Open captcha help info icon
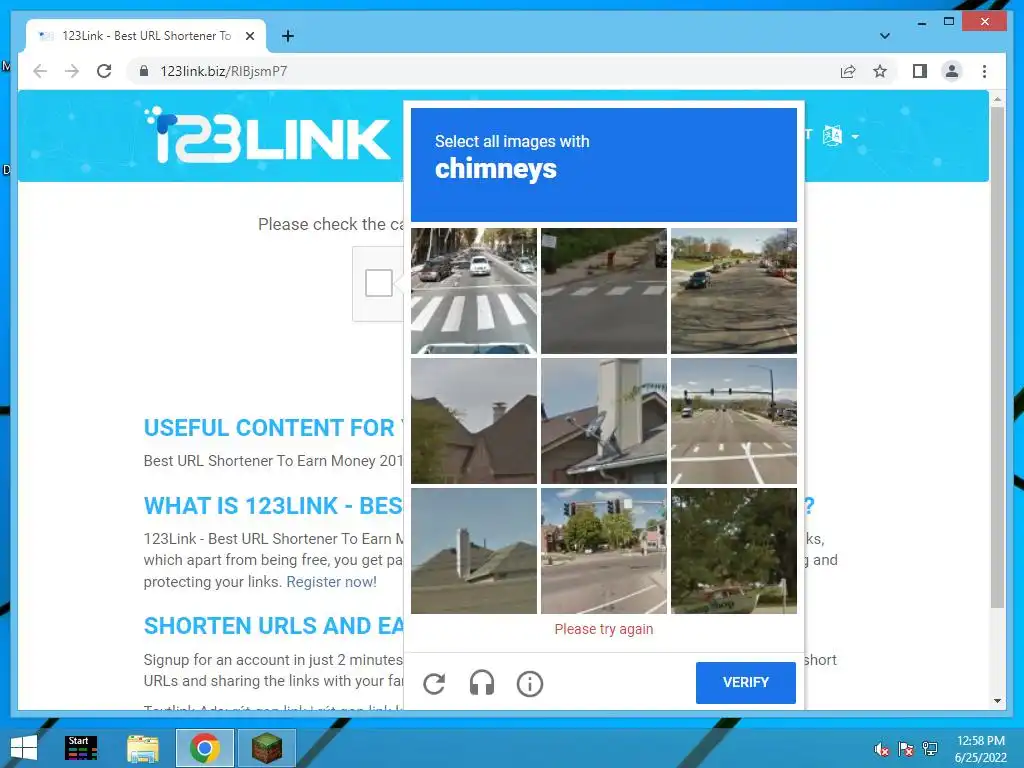1024x768 pixels. click(x=530, y=684)
